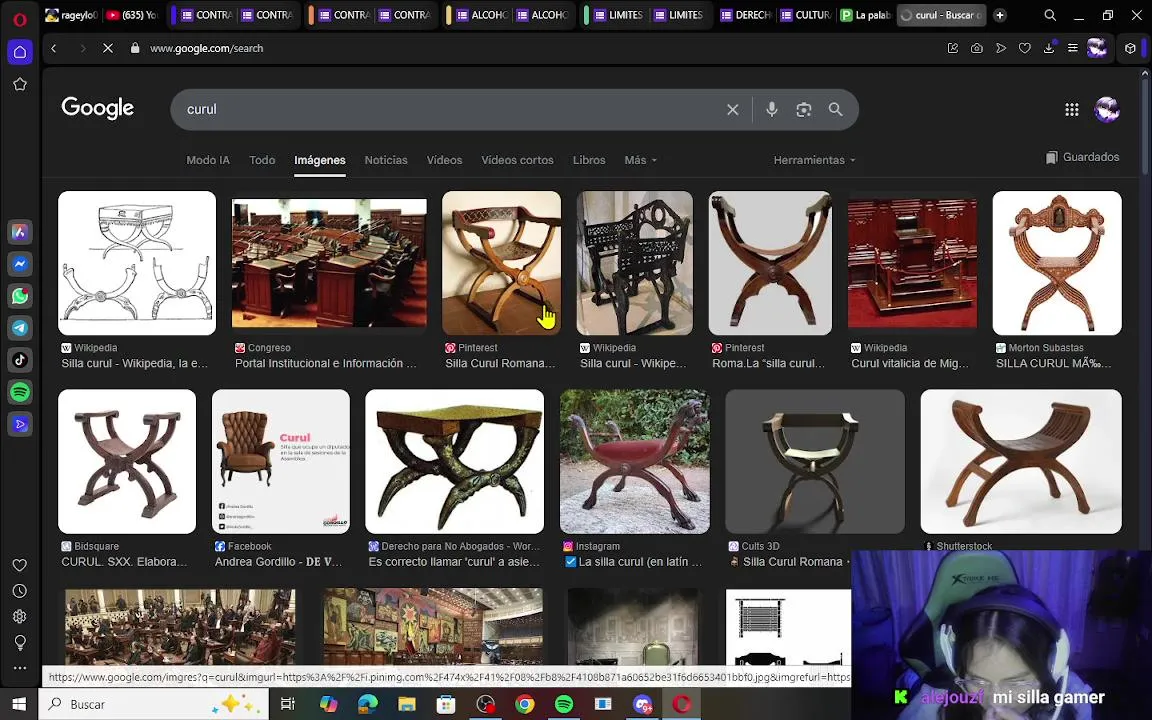
Task: Go to Google logo homepage
Action: point(98,108)
